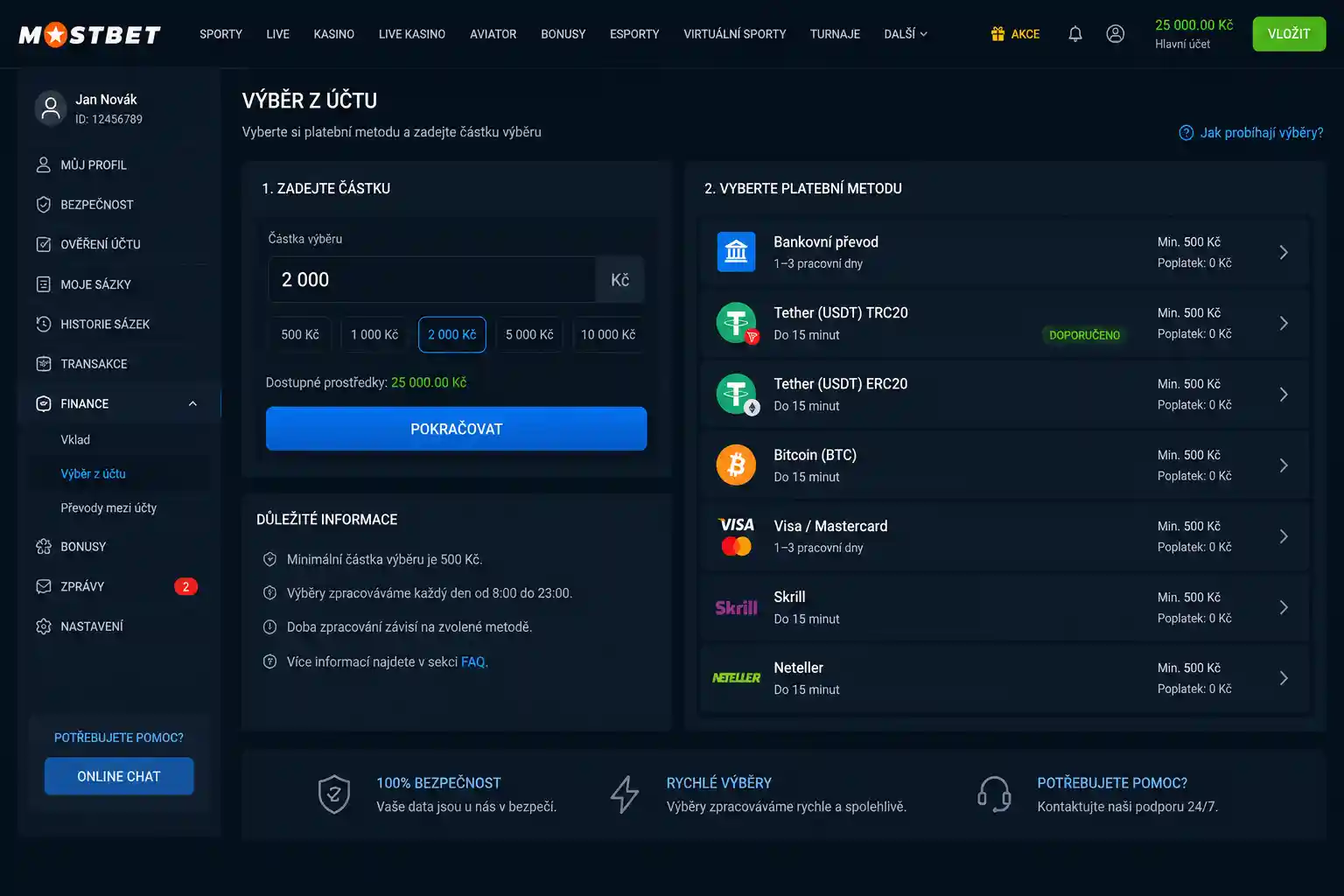
Task: Click the AKCE gift icon
Action: pyautogui.click(x=997, y=34)
